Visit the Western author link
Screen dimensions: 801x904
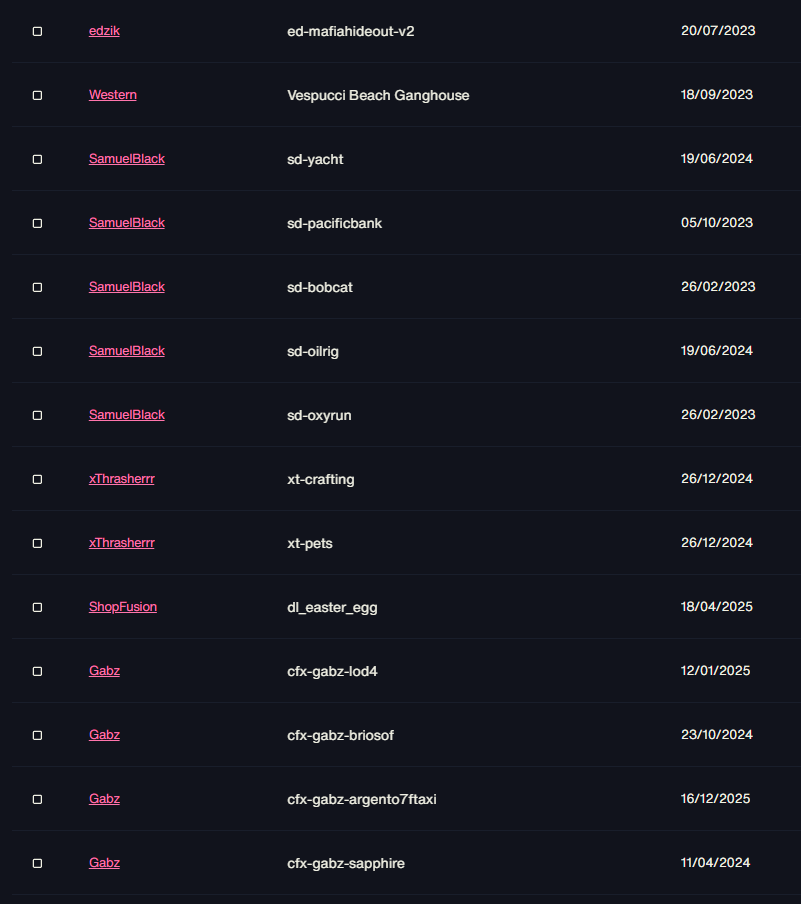point(112,95)
